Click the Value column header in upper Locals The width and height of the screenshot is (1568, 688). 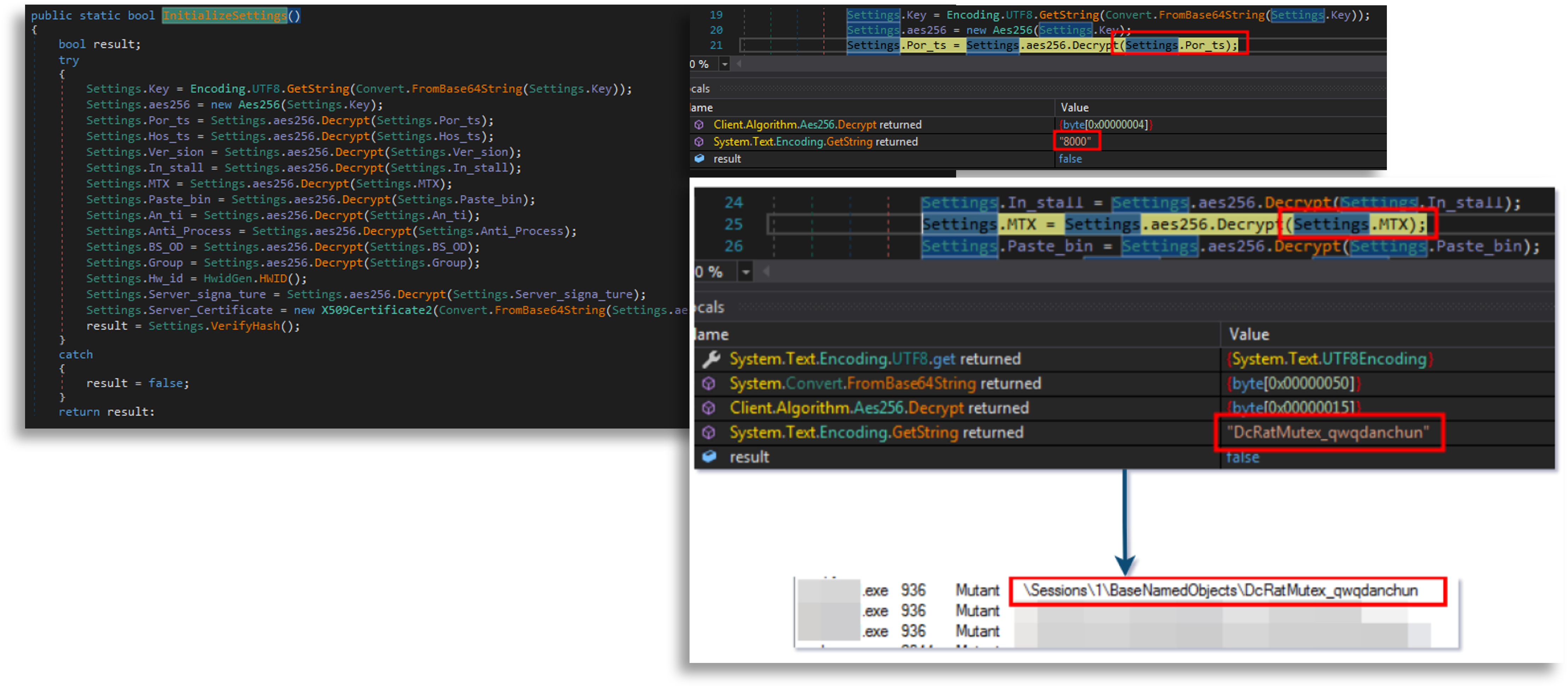1074,108
